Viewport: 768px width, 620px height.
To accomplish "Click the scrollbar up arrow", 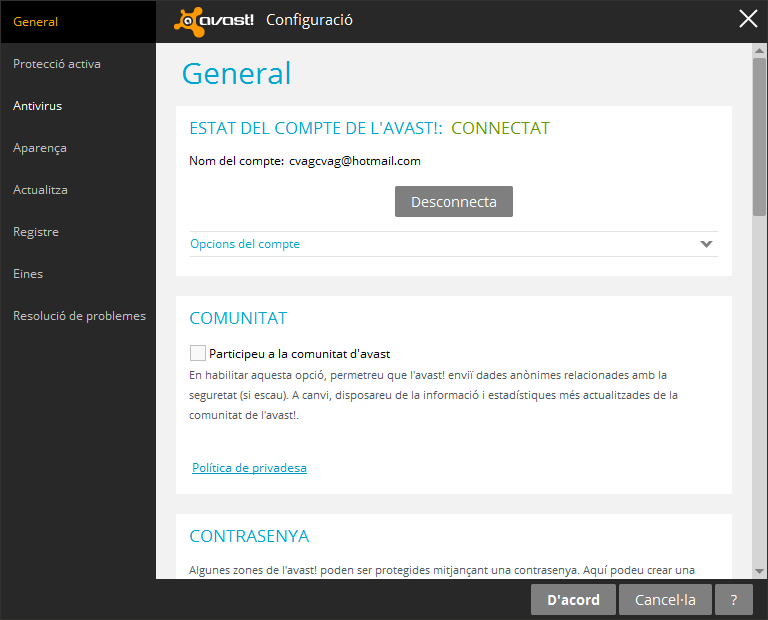I will pos(759,50).
